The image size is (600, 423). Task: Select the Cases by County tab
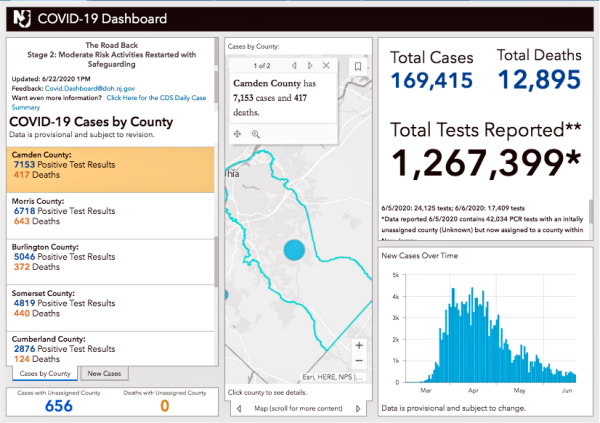pyautogui.click(x=45, y=373)
